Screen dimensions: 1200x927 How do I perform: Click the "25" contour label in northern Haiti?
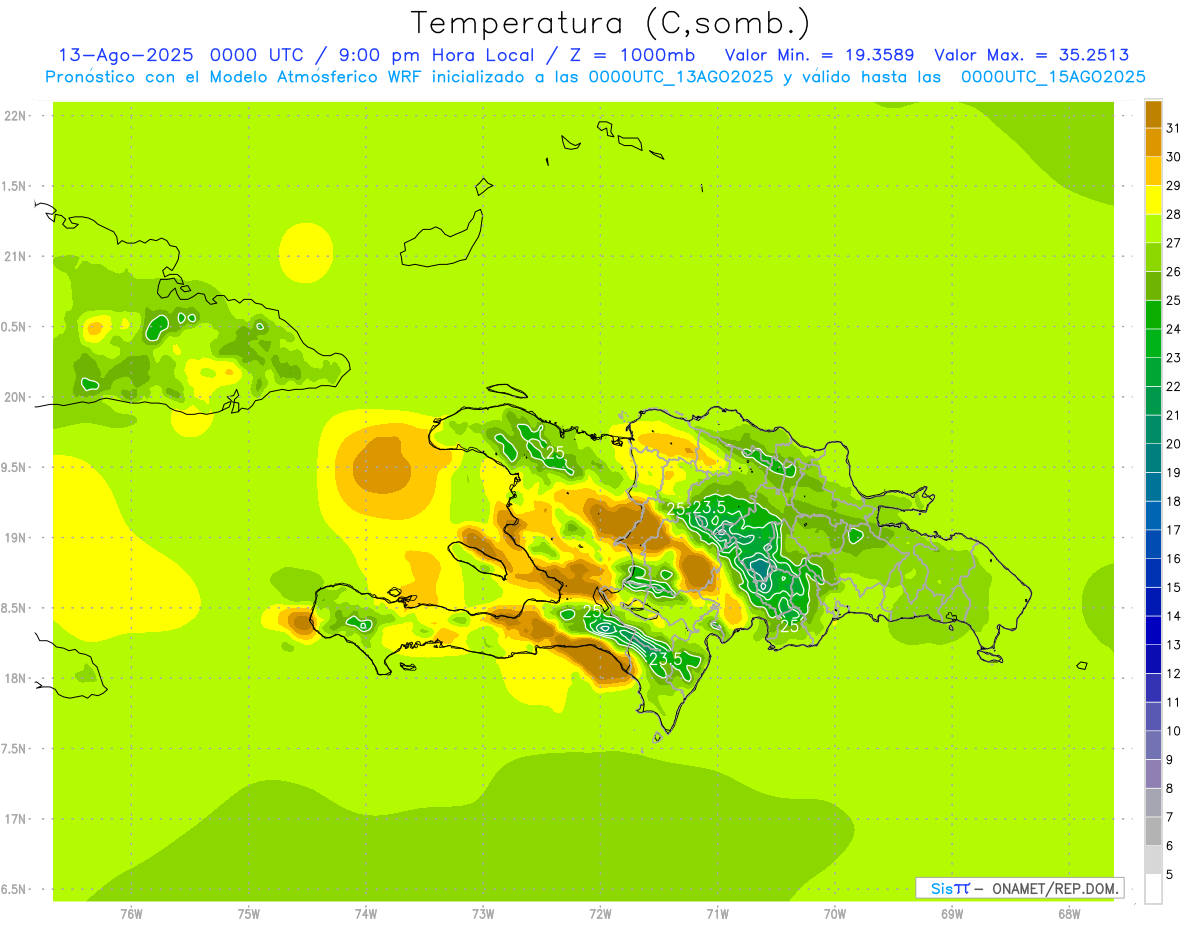click(556, 453)
